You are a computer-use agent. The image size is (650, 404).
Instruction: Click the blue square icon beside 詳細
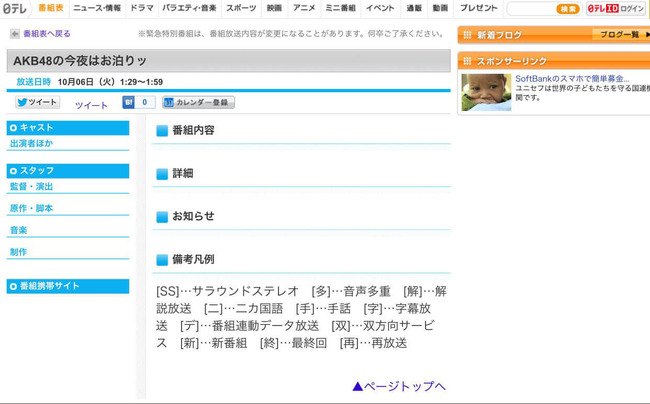coord(162,174)
